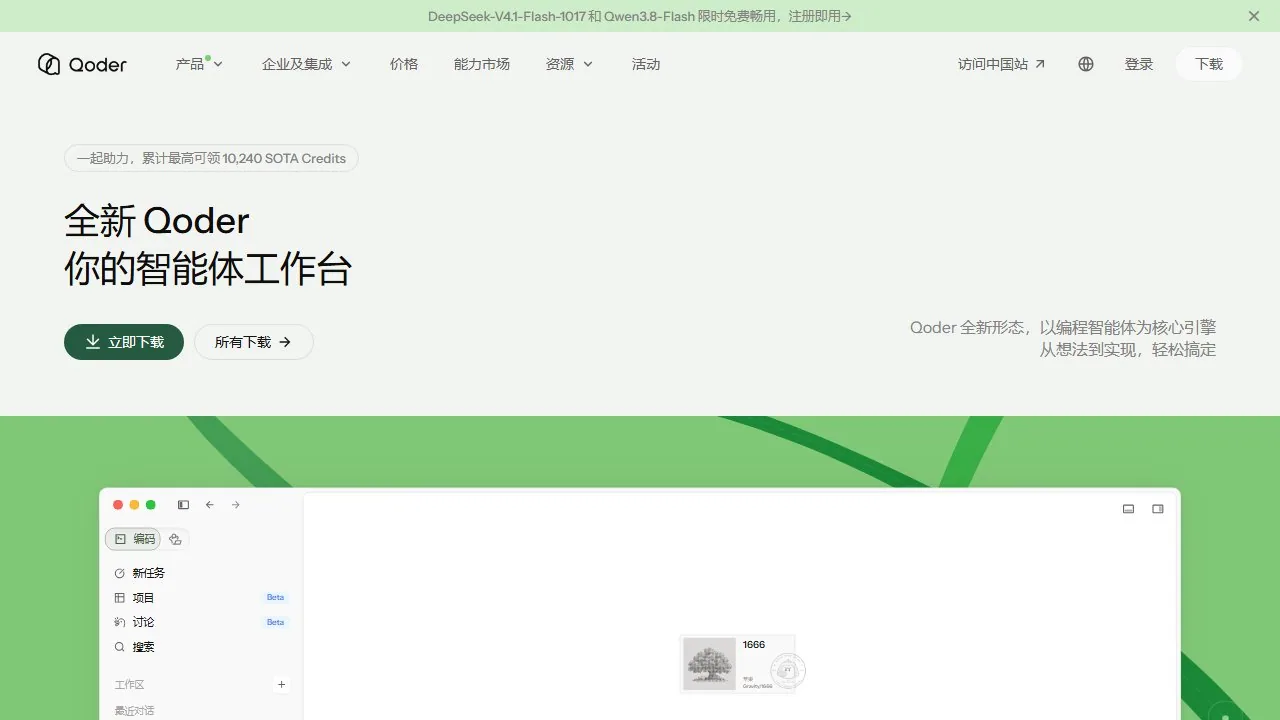Viewport: 1280px width, 720px height.
Task: Open the 产品 dropdown menu
Action: click(x=199, y=64)
